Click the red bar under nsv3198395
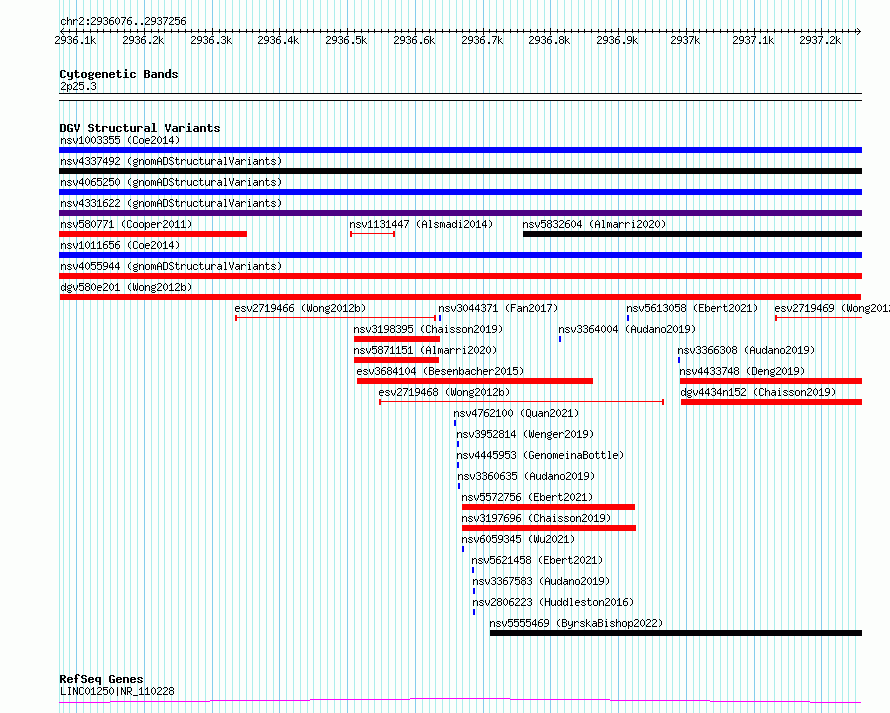 (397, 339)
